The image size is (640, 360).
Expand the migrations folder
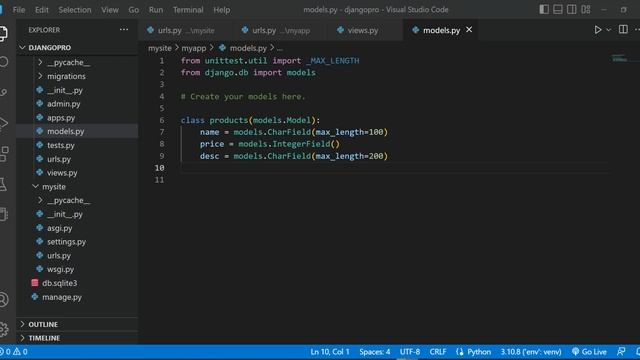tap(78, 76)
